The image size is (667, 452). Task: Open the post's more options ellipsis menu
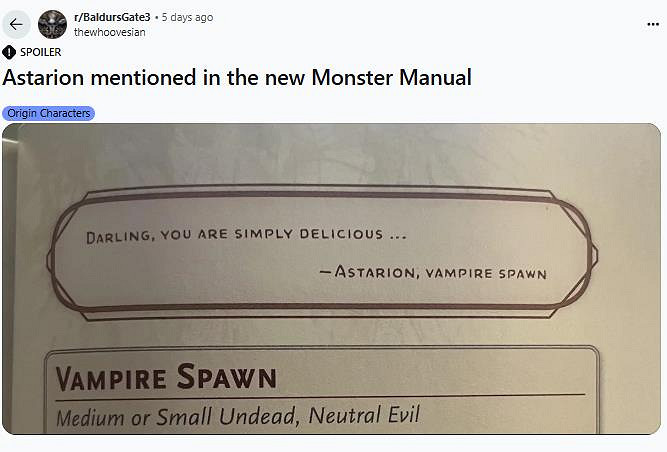click(x=653, y=24)
